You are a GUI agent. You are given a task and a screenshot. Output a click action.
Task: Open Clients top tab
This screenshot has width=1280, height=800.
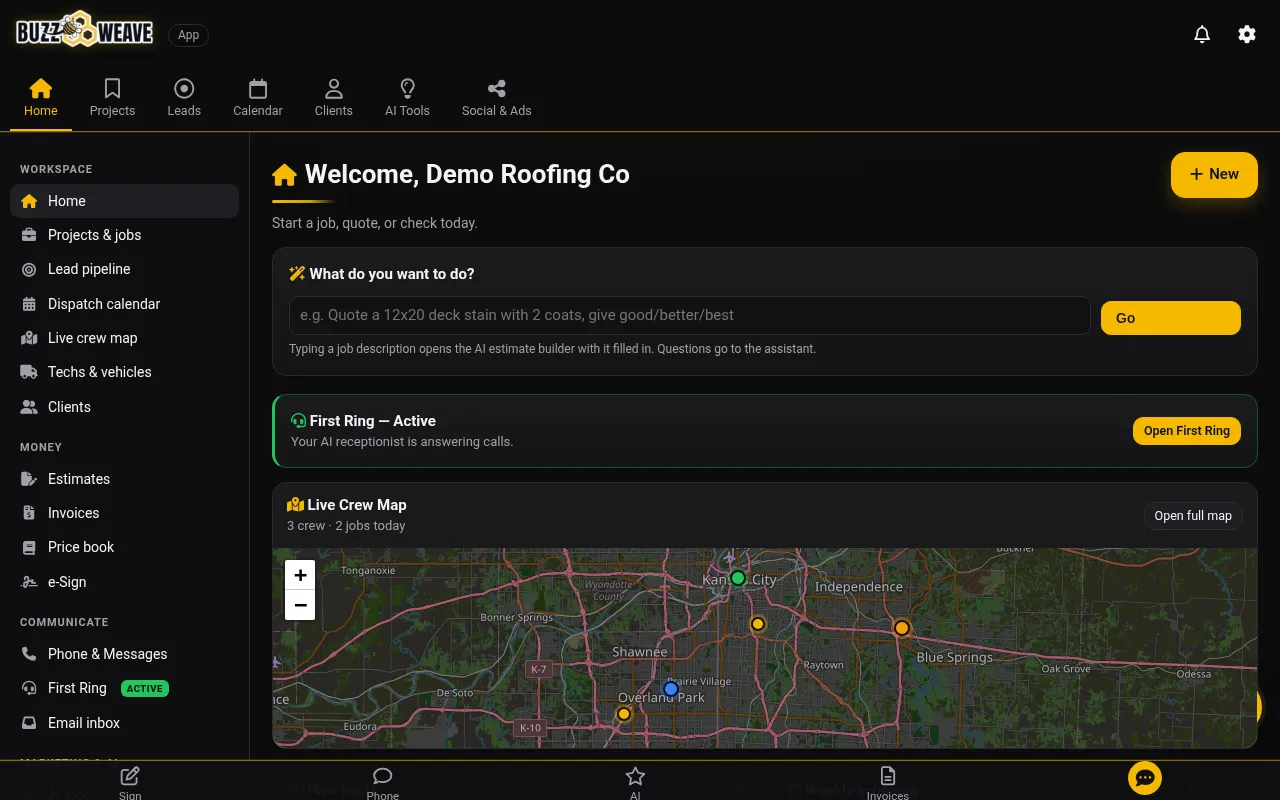point(334,98)
